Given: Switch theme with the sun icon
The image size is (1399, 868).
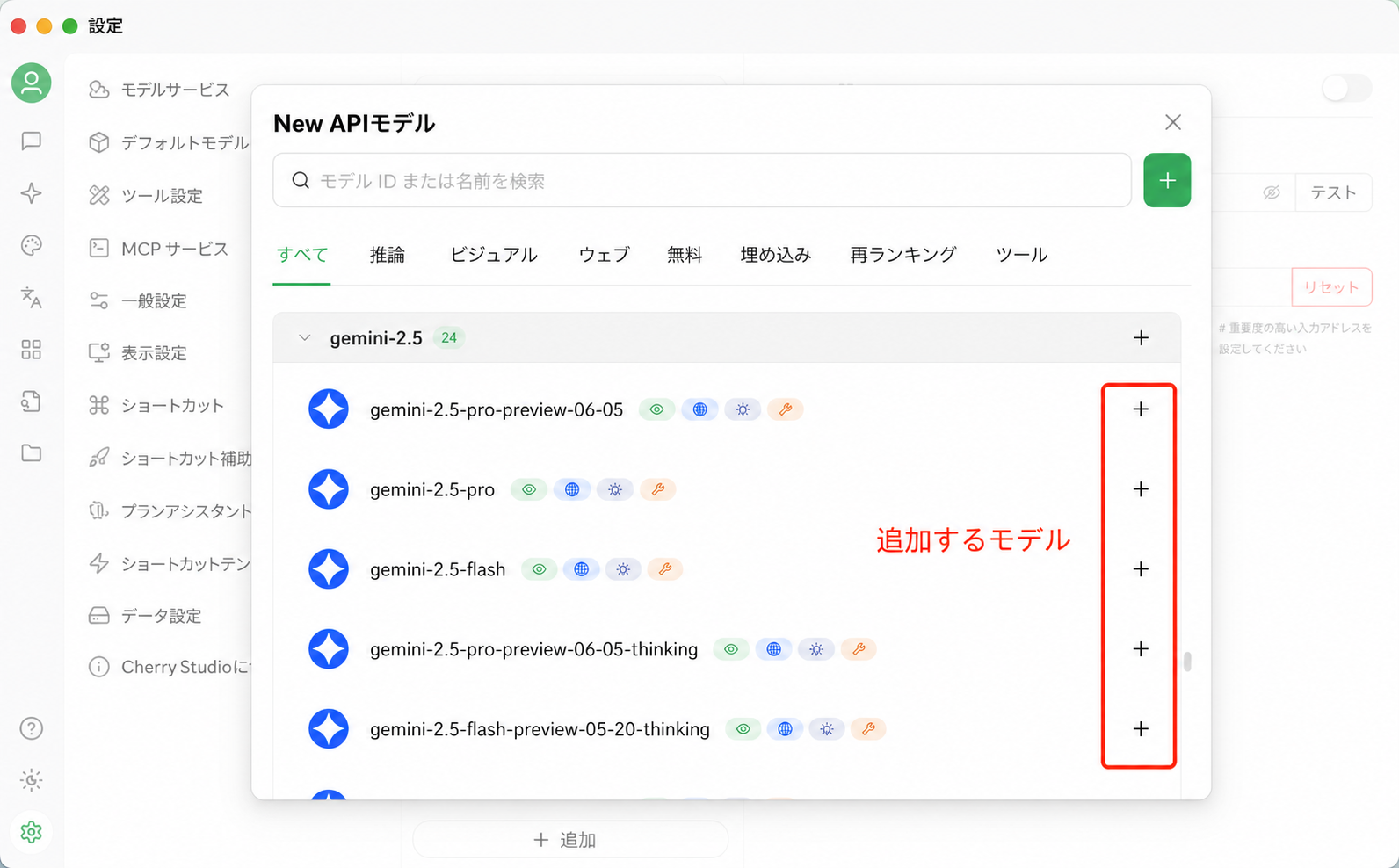Looking at the screenshot, I should pos(32,780).
